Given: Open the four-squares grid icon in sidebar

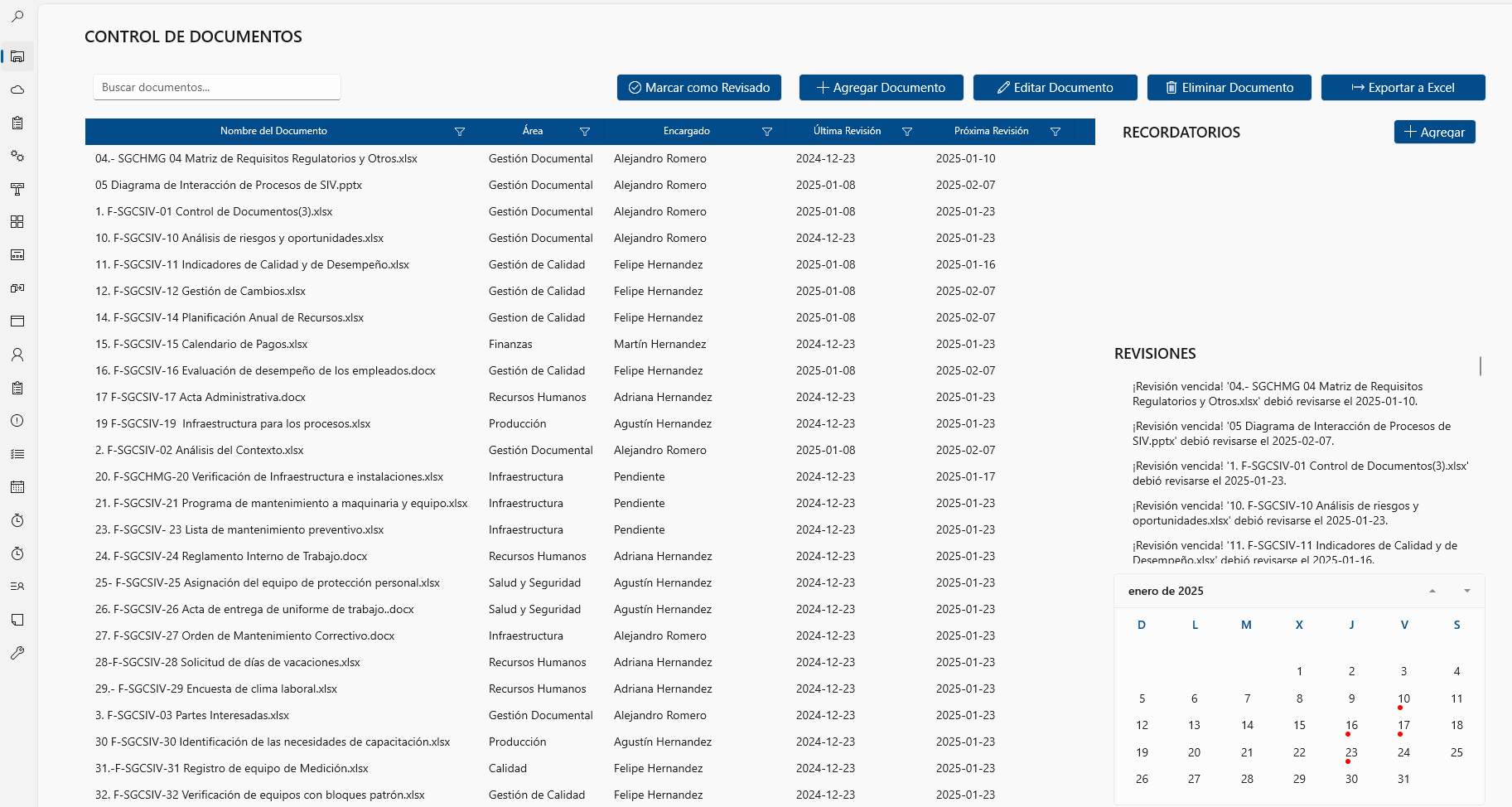Looking at the screenshot, I should 17,222.
